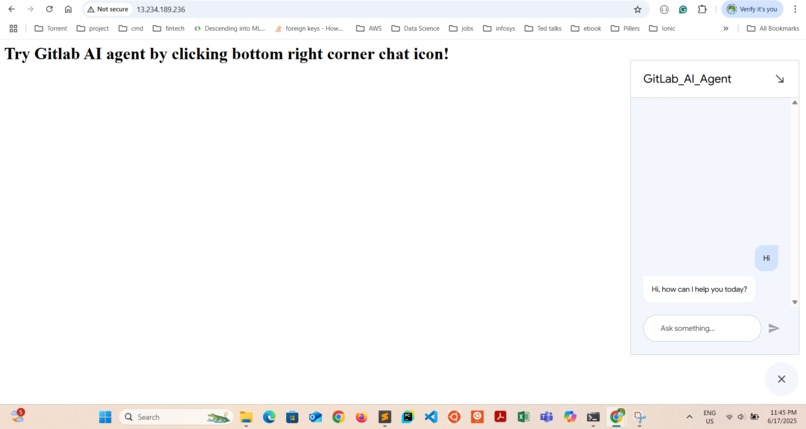Click the page heading about Gitlab AI agent
806x429 pixels.
(227, 53)
